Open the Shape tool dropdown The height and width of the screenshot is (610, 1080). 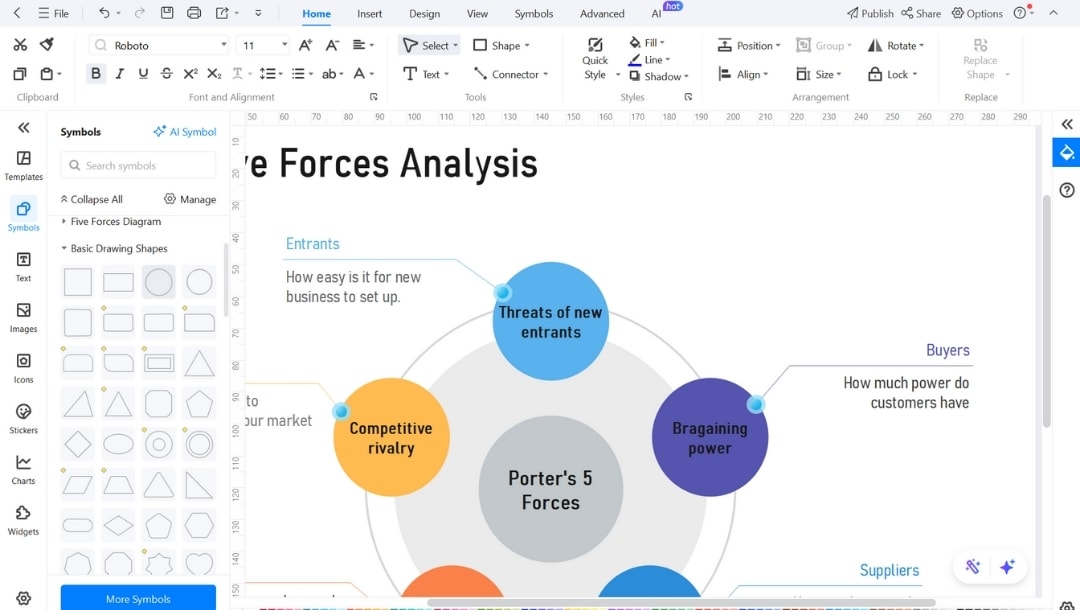click(501, 45)
